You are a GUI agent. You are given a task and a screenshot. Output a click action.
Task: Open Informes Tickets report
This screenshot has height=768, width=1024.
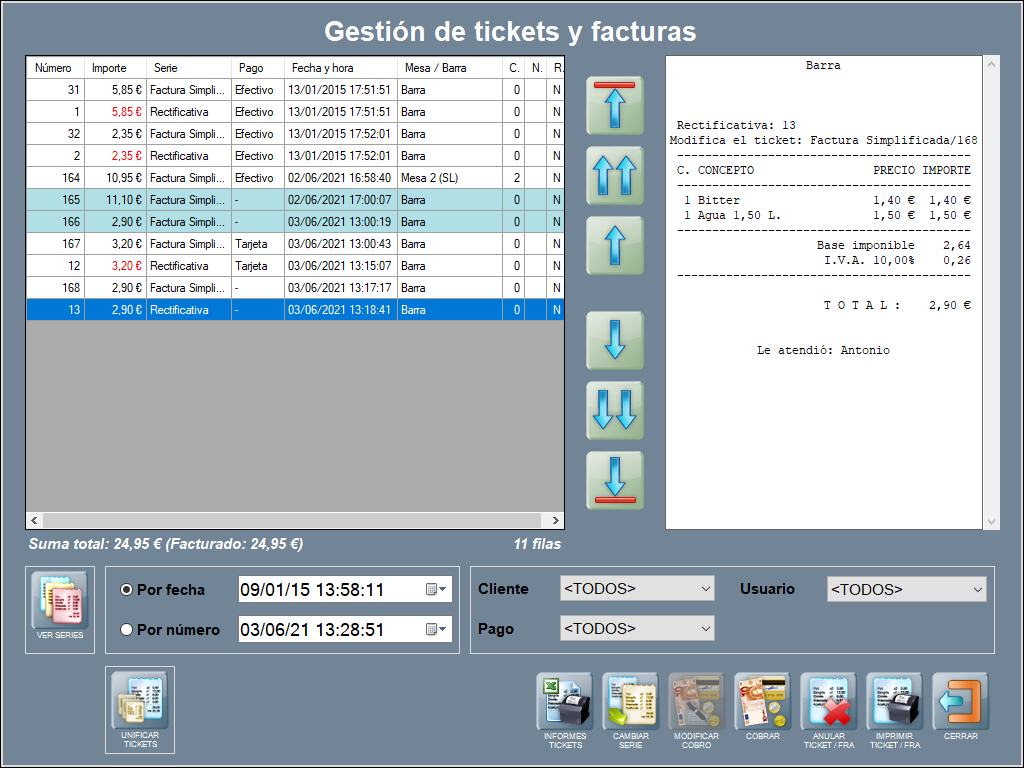tap(565, 704)
